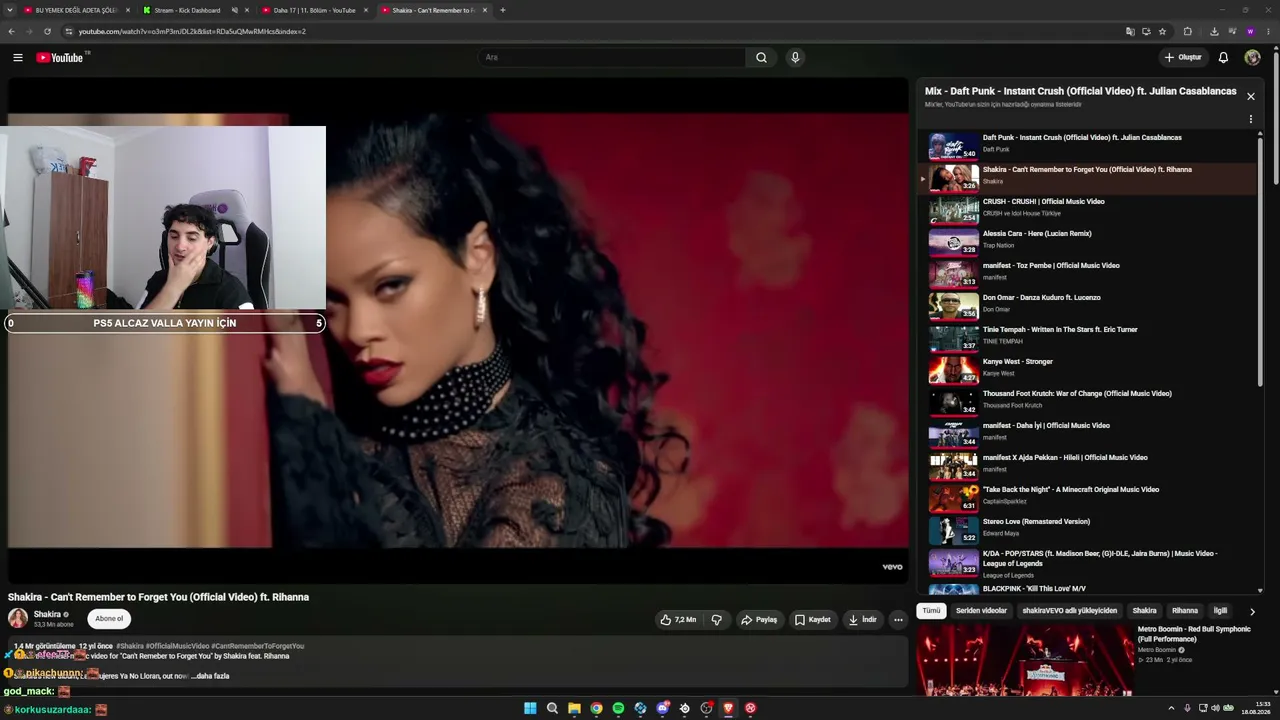Open the browser three-dot menu
1280x720 pixels.
point(1268,31)
